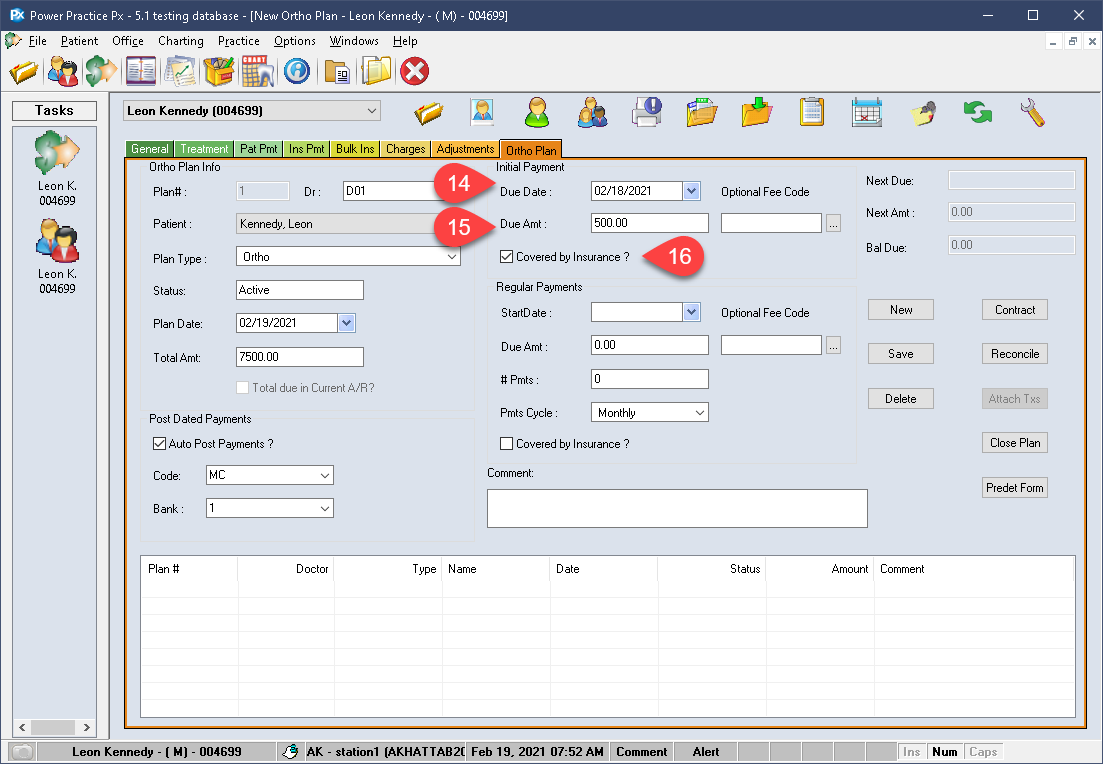Open the clipboard notes icon
Image resolution: width=1103 pixels, height=764 pixels.
point(812,113)
